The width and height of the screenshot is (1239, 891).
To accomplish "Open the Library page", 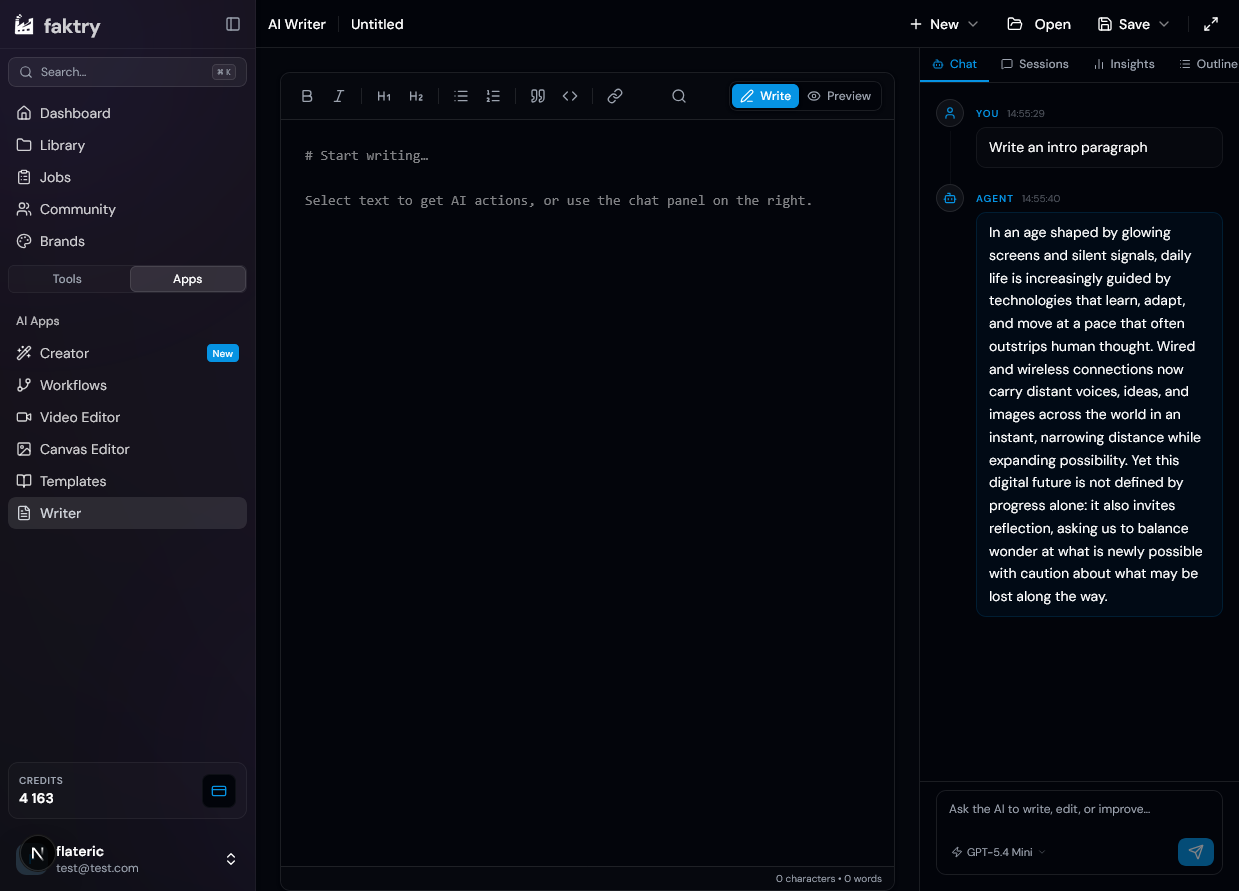I will 127,145.
